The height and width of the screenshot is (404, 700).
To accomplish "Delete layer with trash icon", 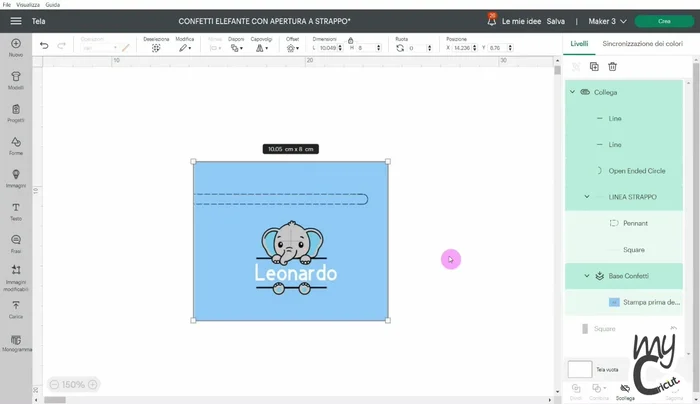I will (613, 66).
